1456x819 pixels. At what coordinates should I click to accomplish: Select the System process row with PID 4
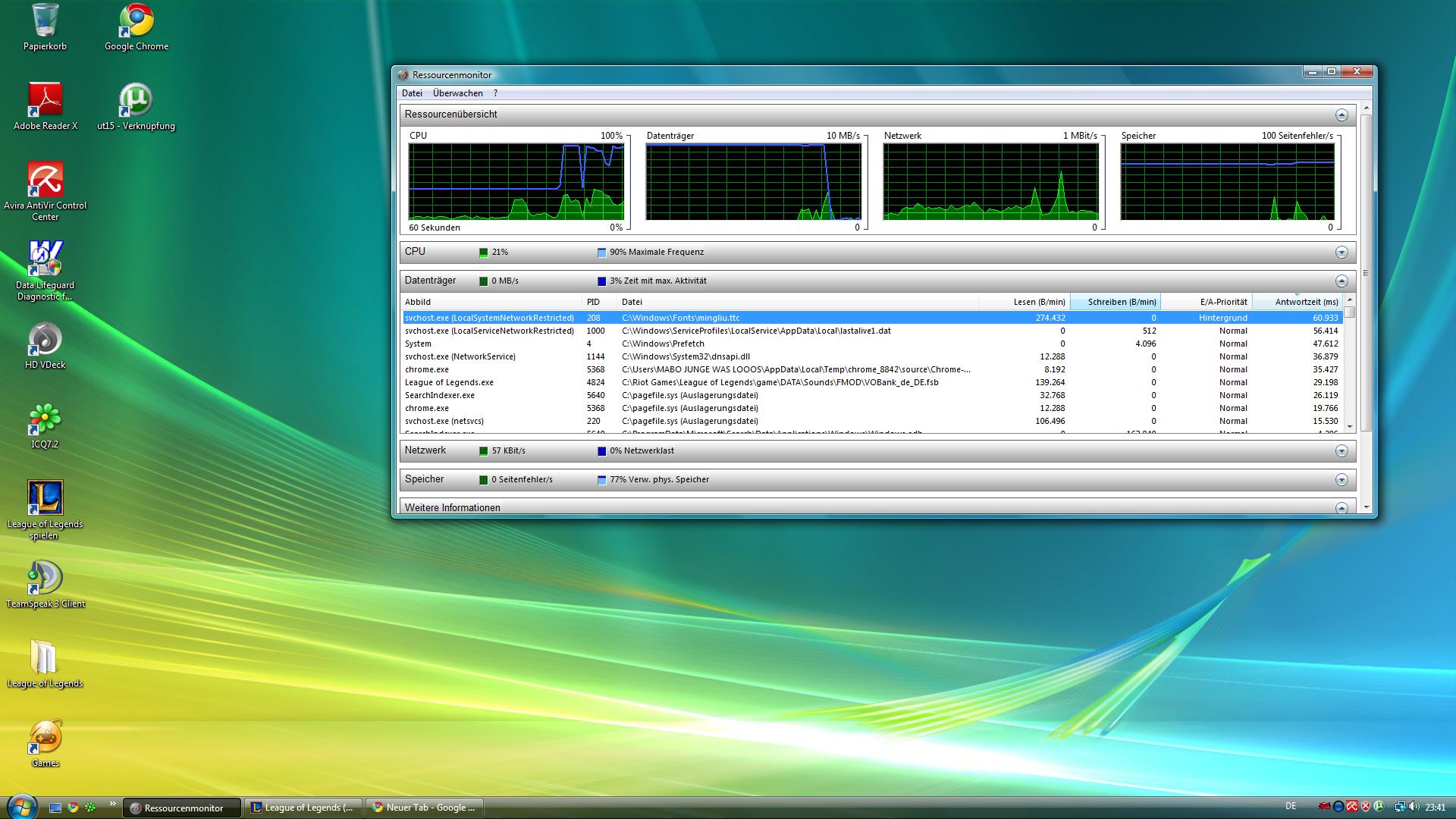click(x=872, y=344)
